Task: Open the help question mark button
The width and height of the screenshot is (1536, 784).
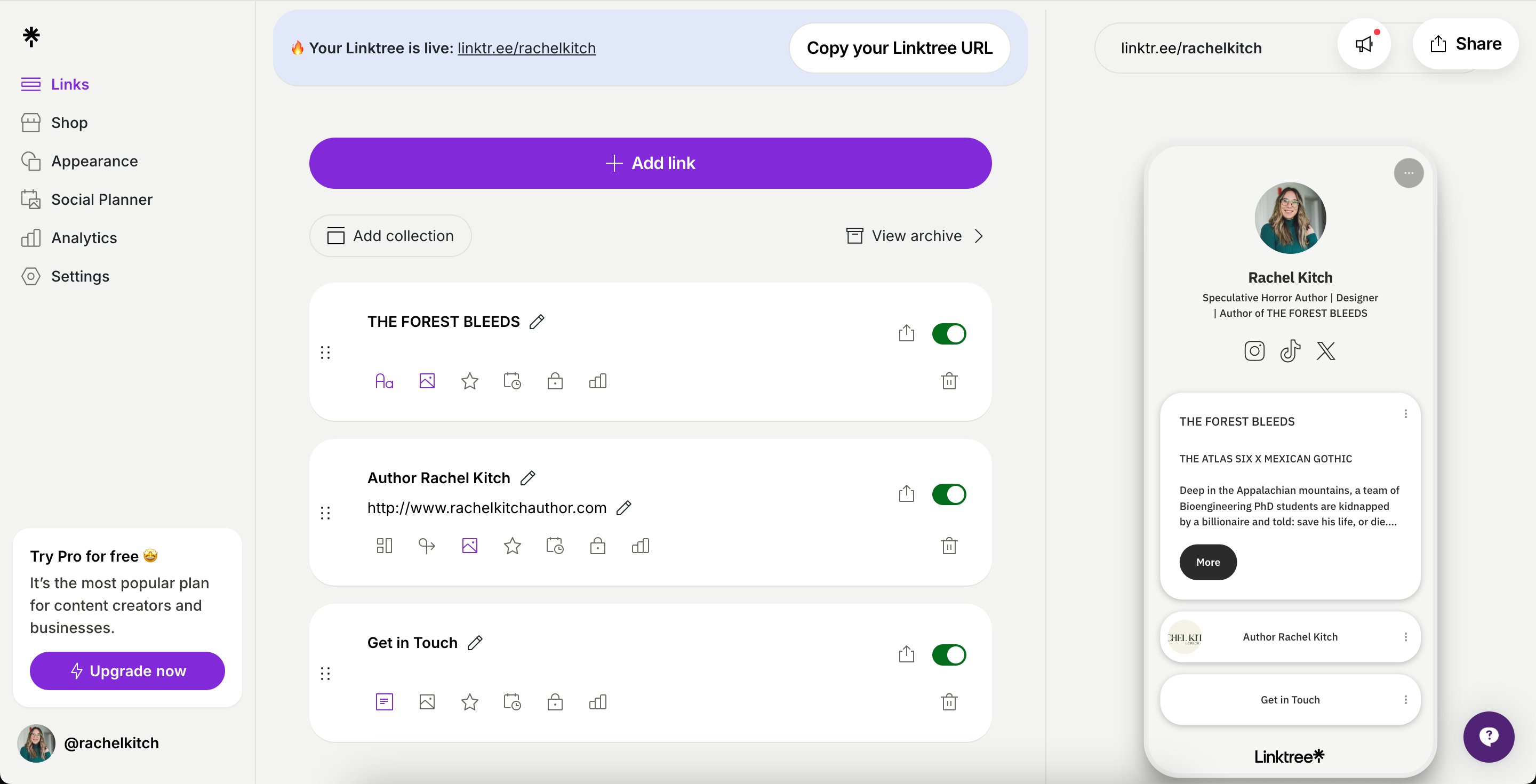Action: click(x=1489, y=737)
